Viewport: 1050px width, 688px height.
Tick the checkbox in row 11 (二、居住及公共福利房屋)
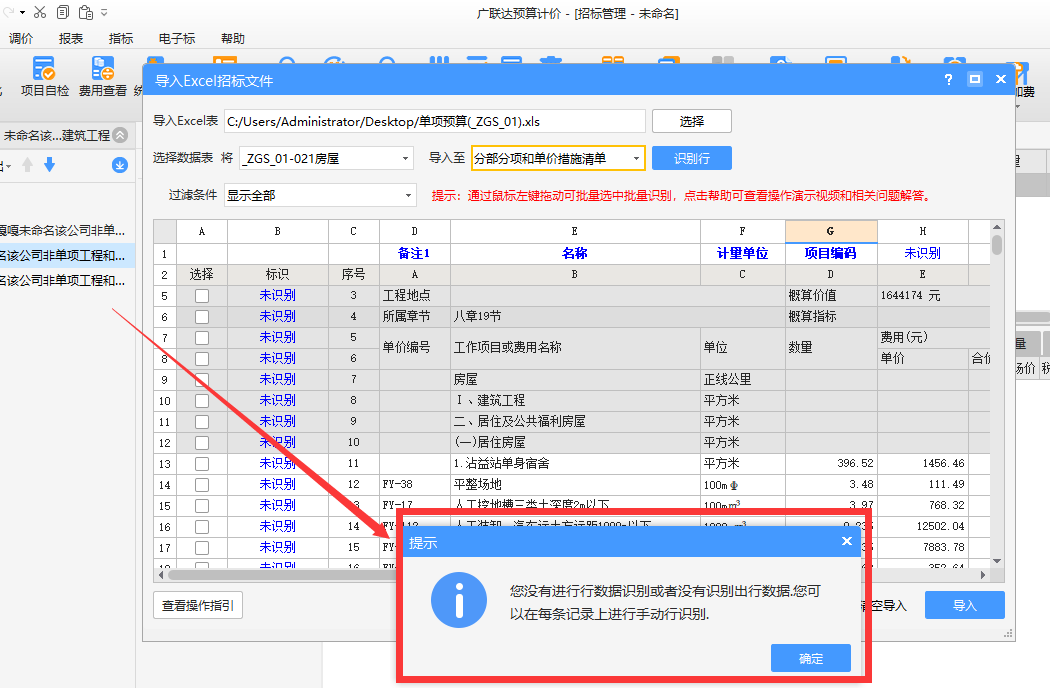(x=202, y=421)
